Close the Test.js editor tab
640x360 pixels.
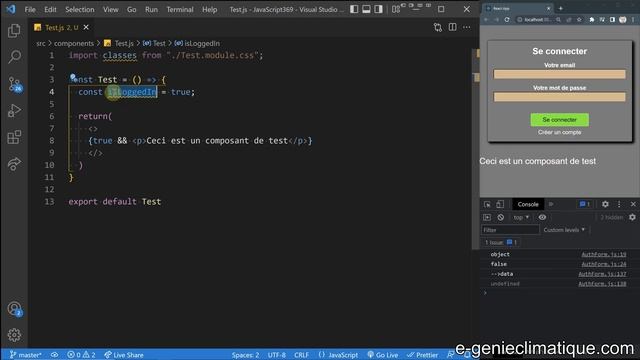pyautogui.click(x=86, y=27)
